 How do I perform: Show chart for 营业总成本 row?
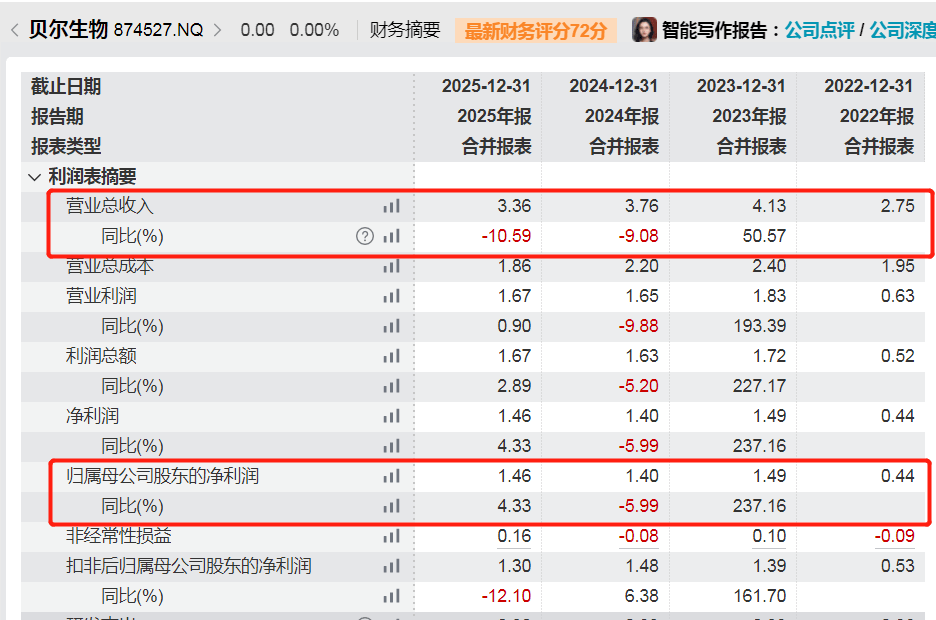[392, 266]
